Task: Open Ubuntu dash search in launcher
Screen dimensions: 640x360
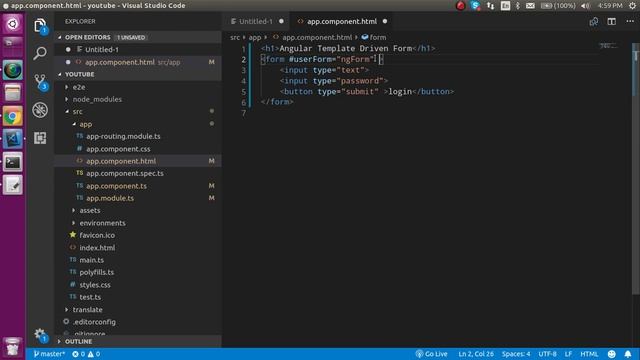Action: [x=13, y=24]
